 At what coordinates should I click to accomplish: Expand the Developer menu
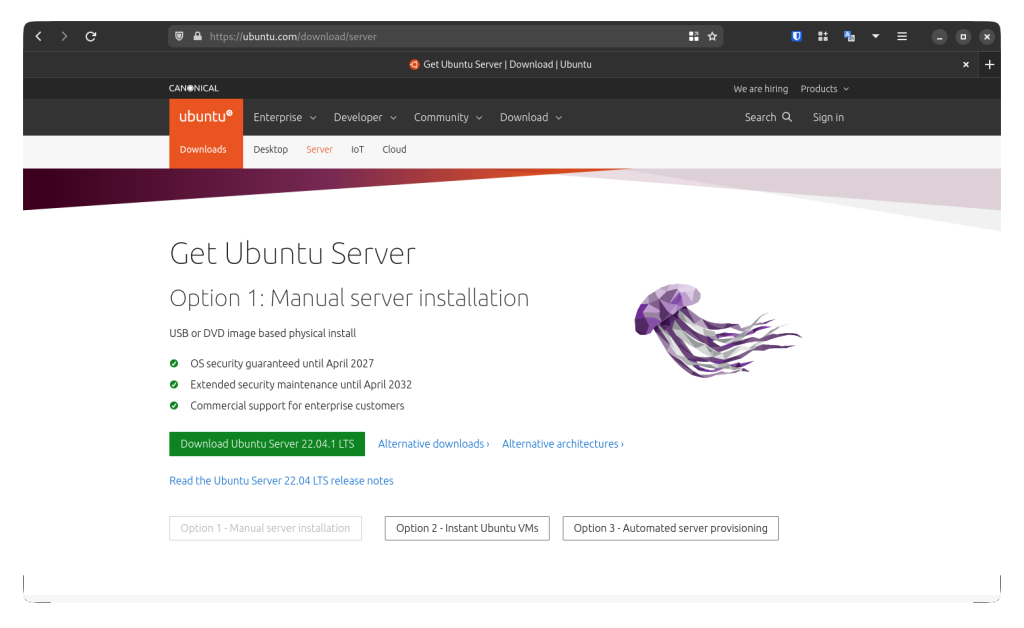(x=365, y=118)
